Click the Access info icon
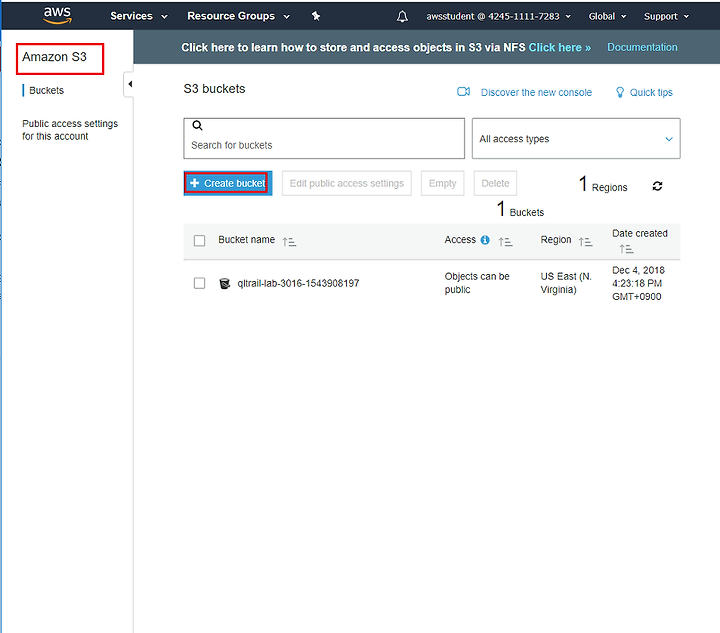The height and width of the screenshot is (633, 720). coord(485,240)
